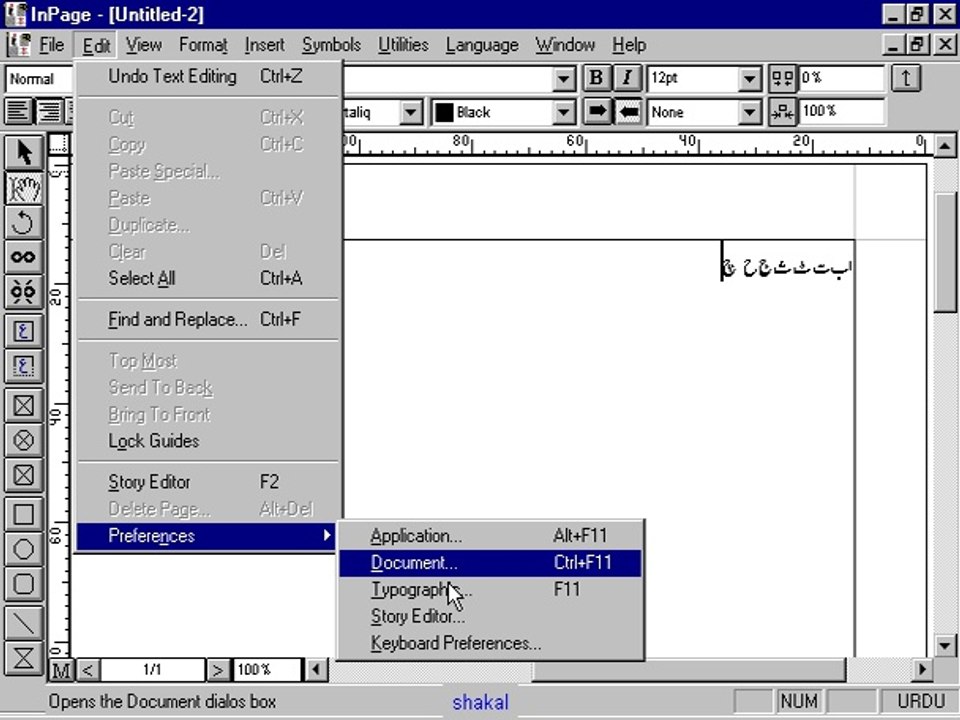This screenshot has height=720, width=960.
Task: Choose Story Editor... in Preferences submenu
Action: pyautogui.click(x=490, y=617)
